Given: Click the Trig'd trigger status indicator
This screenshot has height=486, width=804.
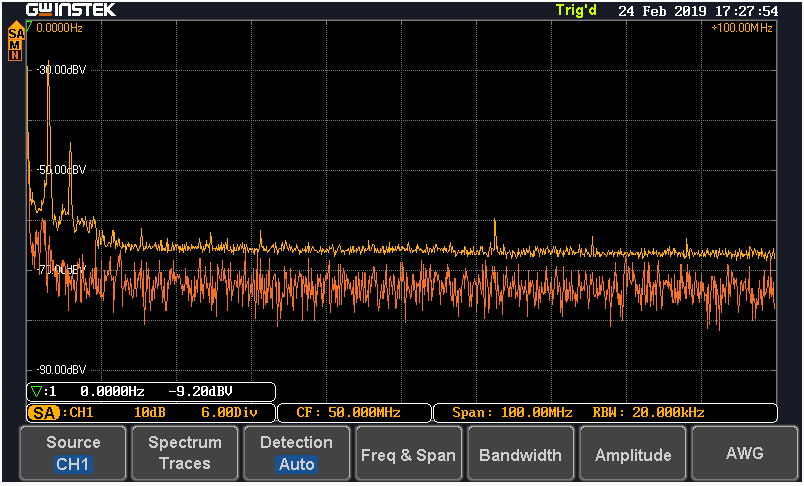Looking at the screenshot, I should coord(578,10).
